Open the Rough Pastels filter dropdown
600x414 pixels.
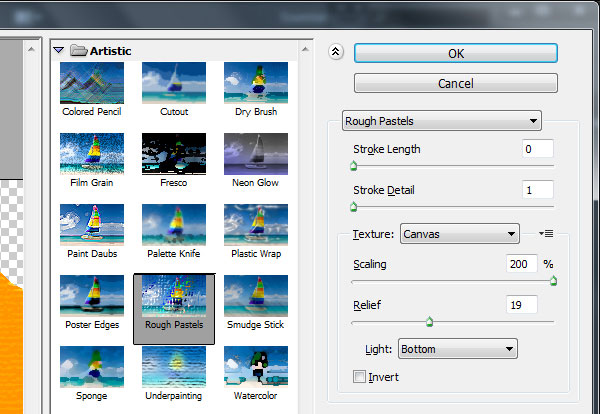(442, 121)
